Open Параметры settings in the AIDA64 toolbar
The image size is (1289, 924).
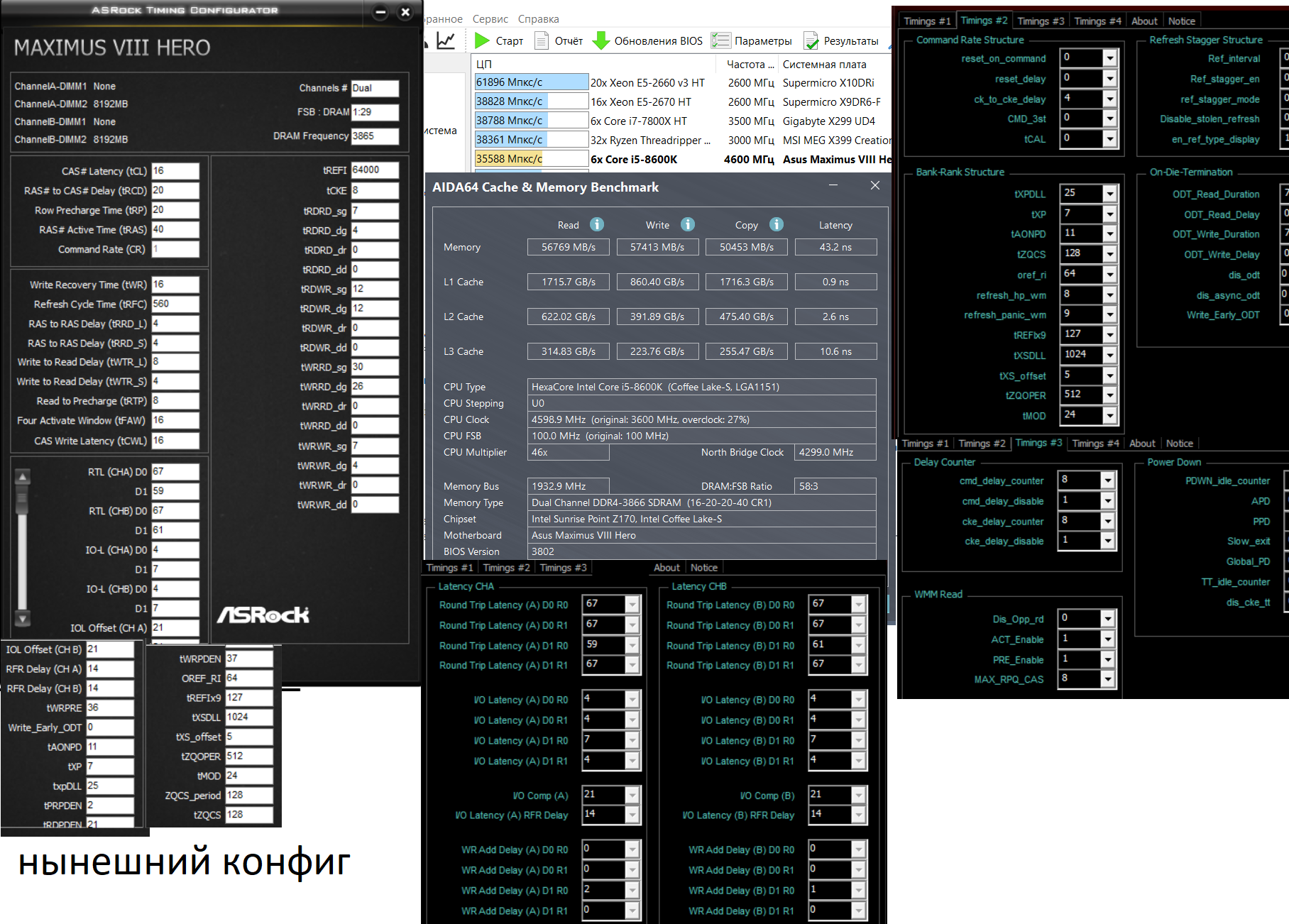752,40
